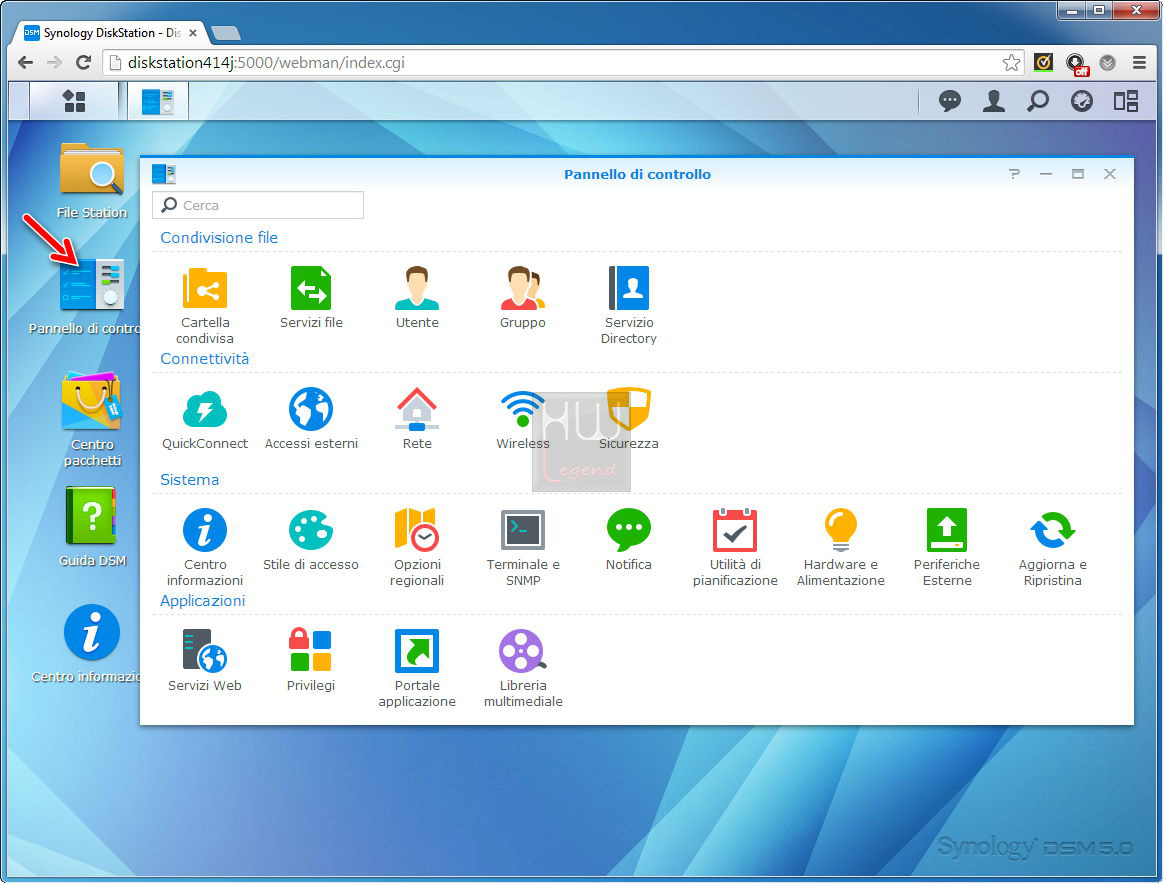Open Terminale e SNMP
This screenshot has height=884, width=1164.
(523, 547)
